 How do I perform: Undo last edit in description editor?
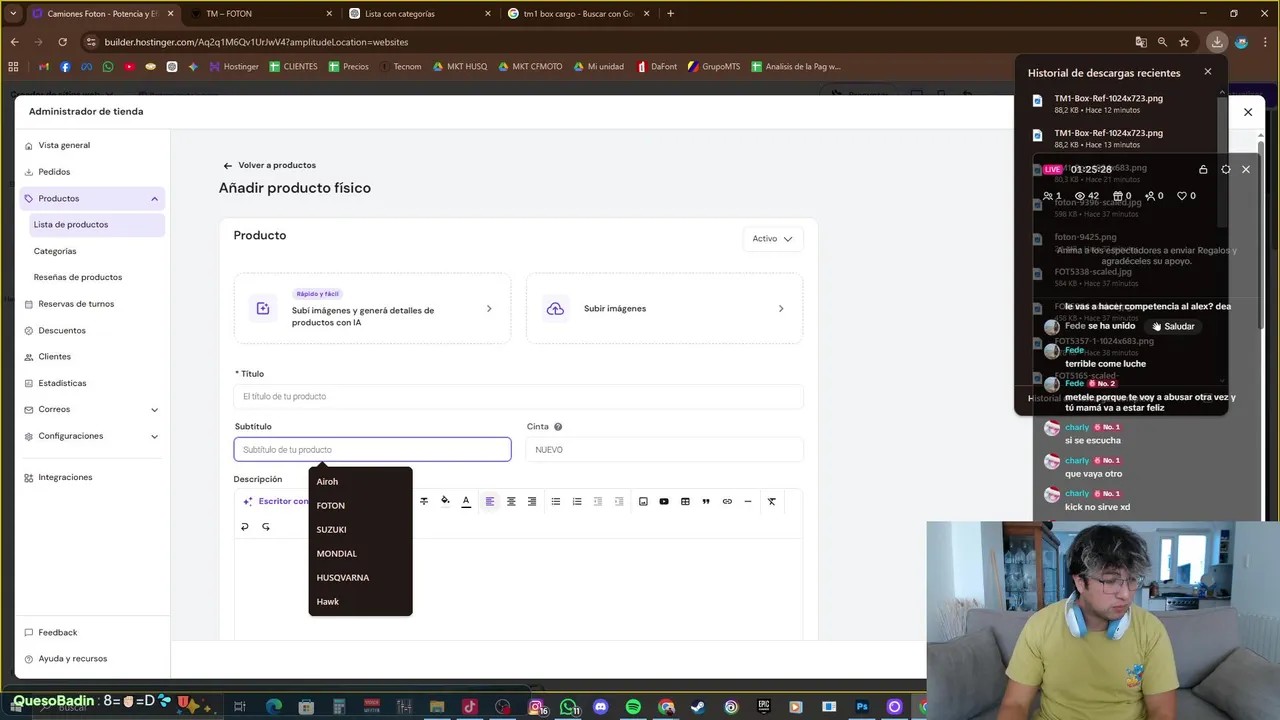coord(245,526)
